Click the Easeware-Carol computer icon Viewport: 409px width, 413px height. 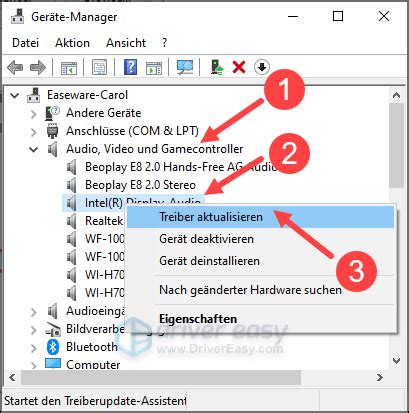[x=34, y=95]
